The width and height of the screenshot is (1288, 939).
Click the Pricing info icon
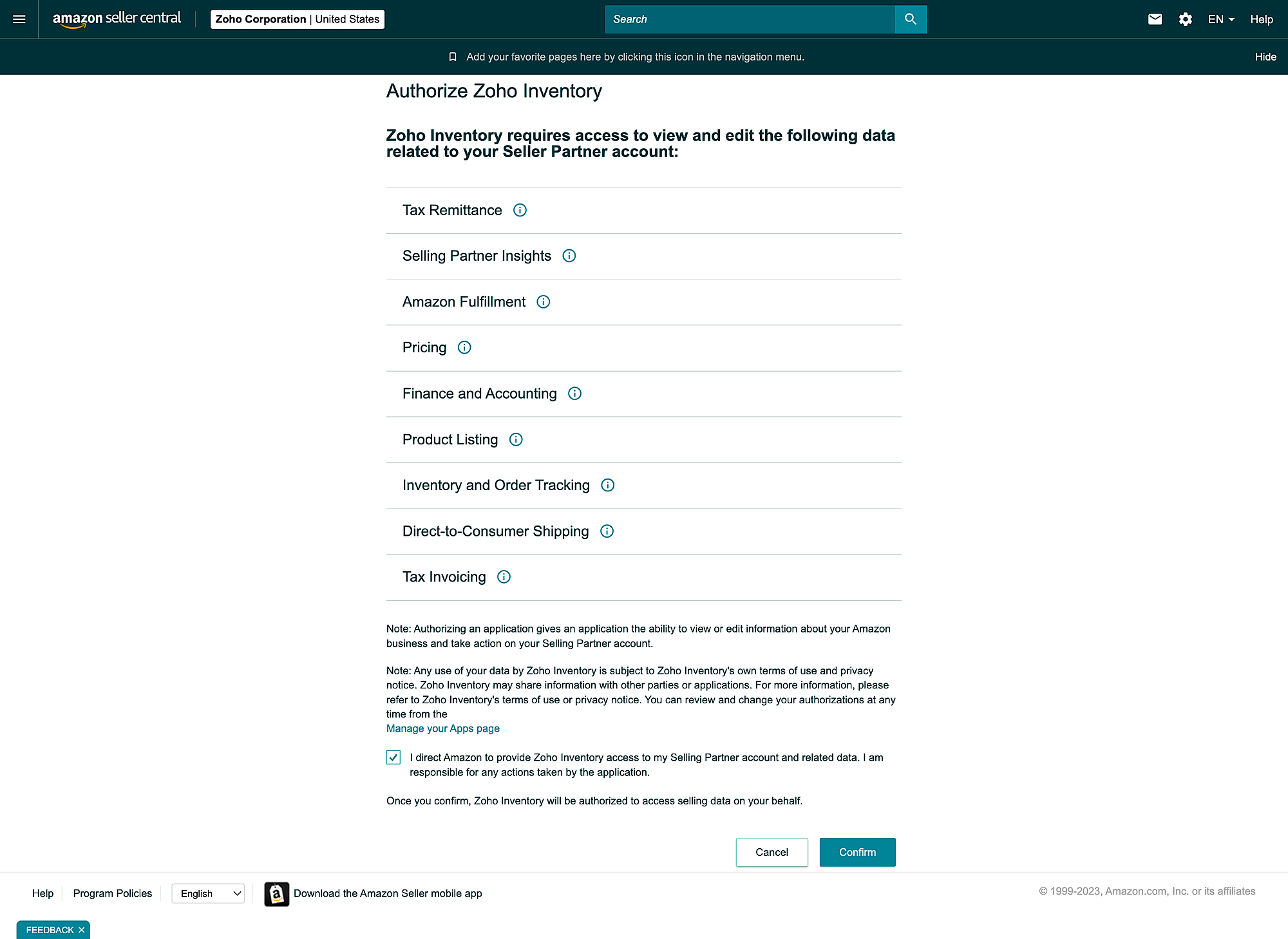coord(464,348)
